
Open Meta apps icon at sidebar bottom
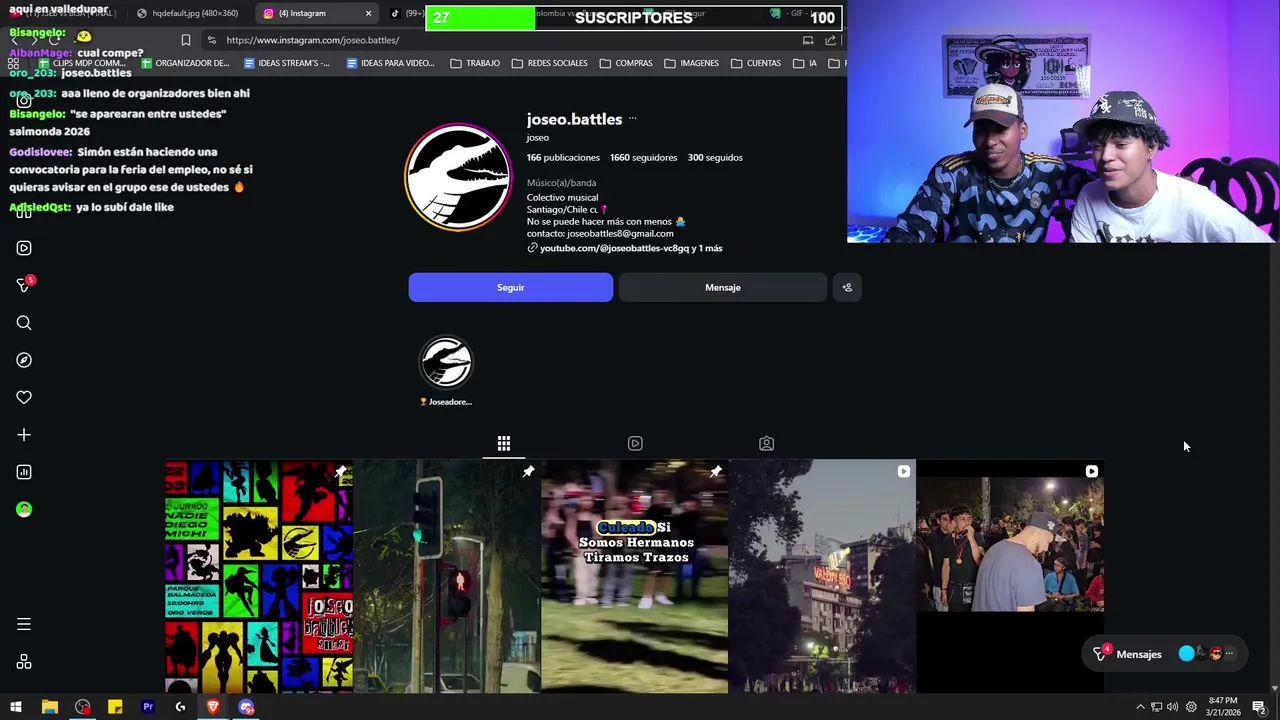point(24,662)
